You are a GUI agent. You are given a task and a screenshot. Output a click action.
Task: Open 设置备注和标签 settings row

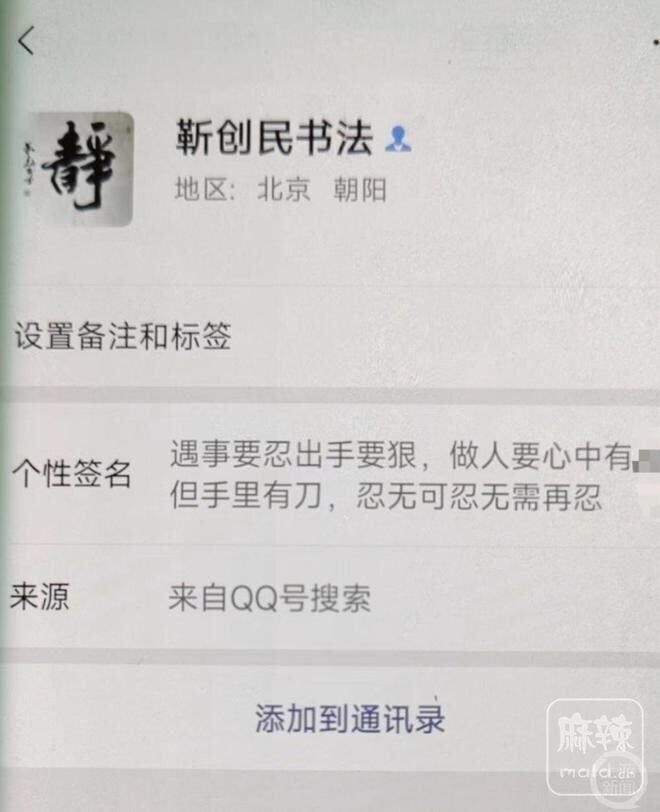pyautogui.click(x=330, y=336)
